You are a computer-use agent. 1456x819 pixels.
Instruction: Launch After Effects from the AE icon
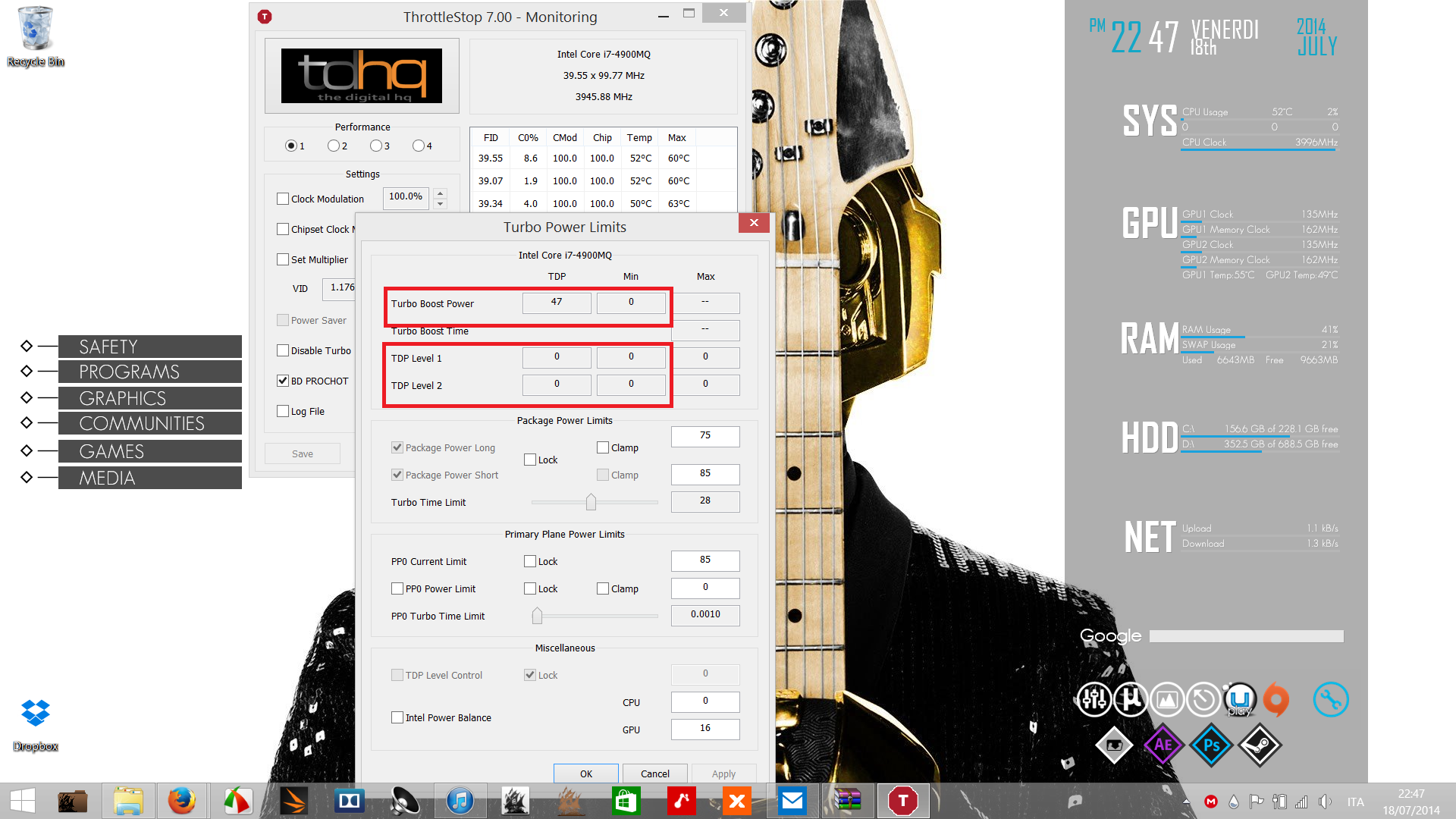click(x=1163, y=745)
